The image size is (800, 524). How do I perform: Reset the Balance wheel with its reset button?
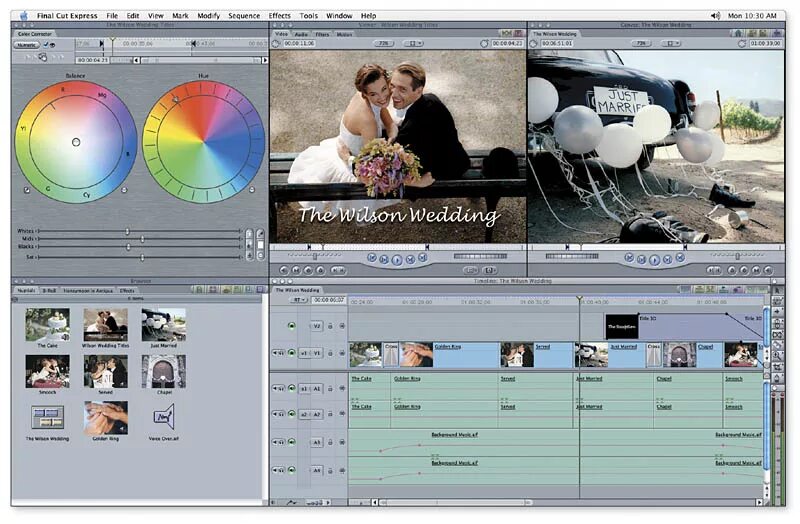tap(124, 190)
